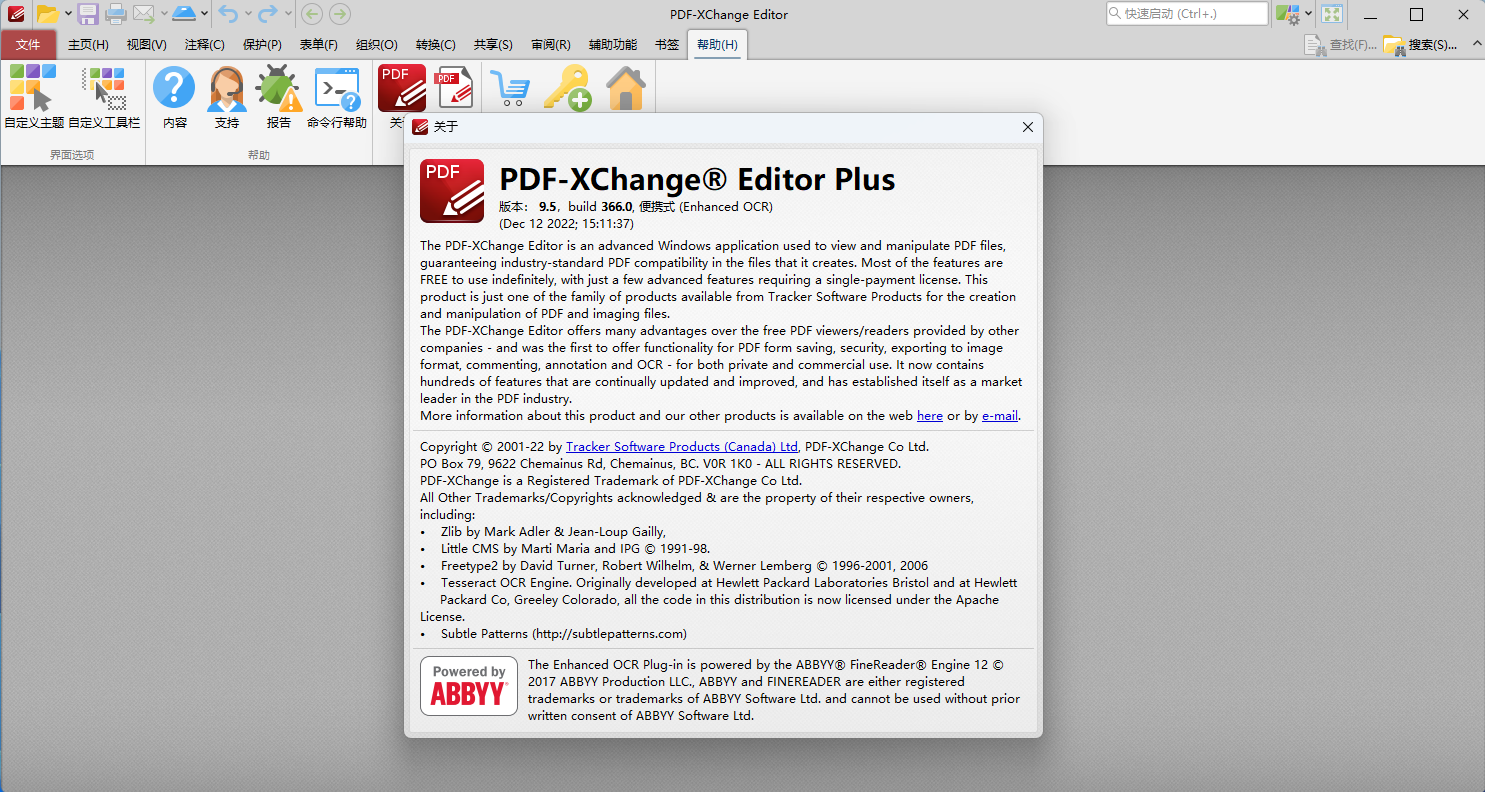Switch to the 转换(C) tab

coord(436,45)
